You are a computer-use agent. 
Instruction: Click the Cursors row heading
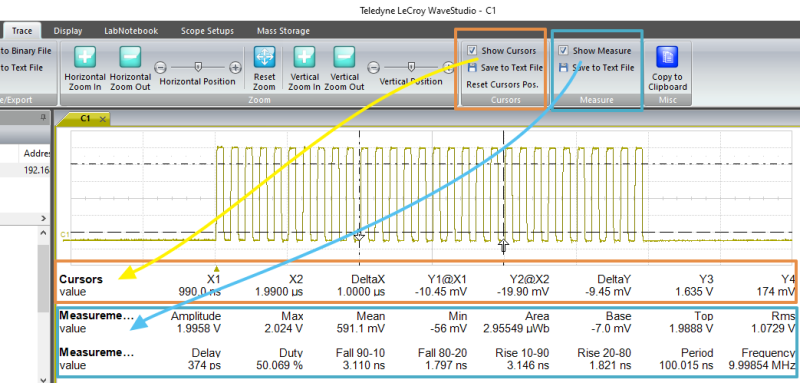[81, 279]
